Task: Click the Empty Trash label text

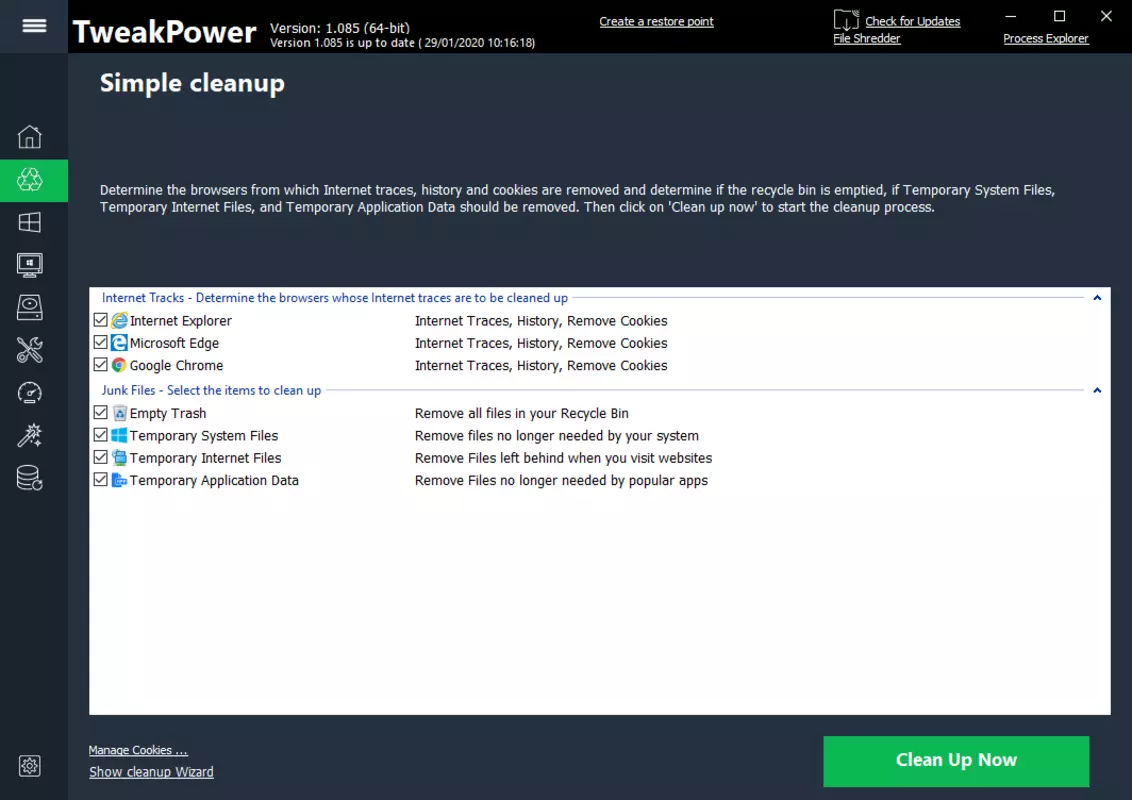Action: (x=167, y=413)
